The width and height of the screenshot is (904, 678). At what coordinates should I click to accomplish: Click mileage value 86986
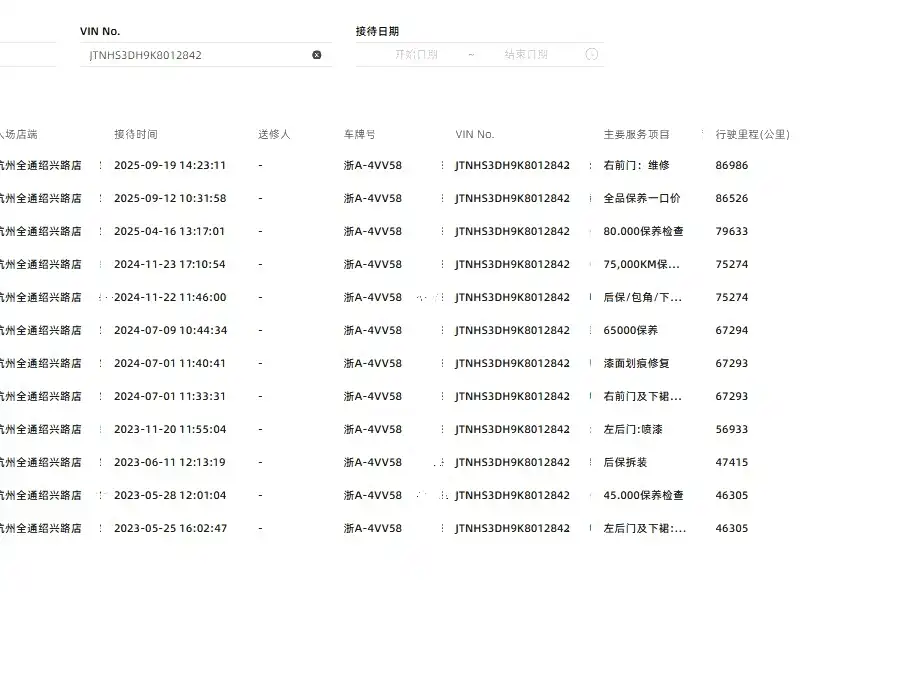[x=732, y=165]
